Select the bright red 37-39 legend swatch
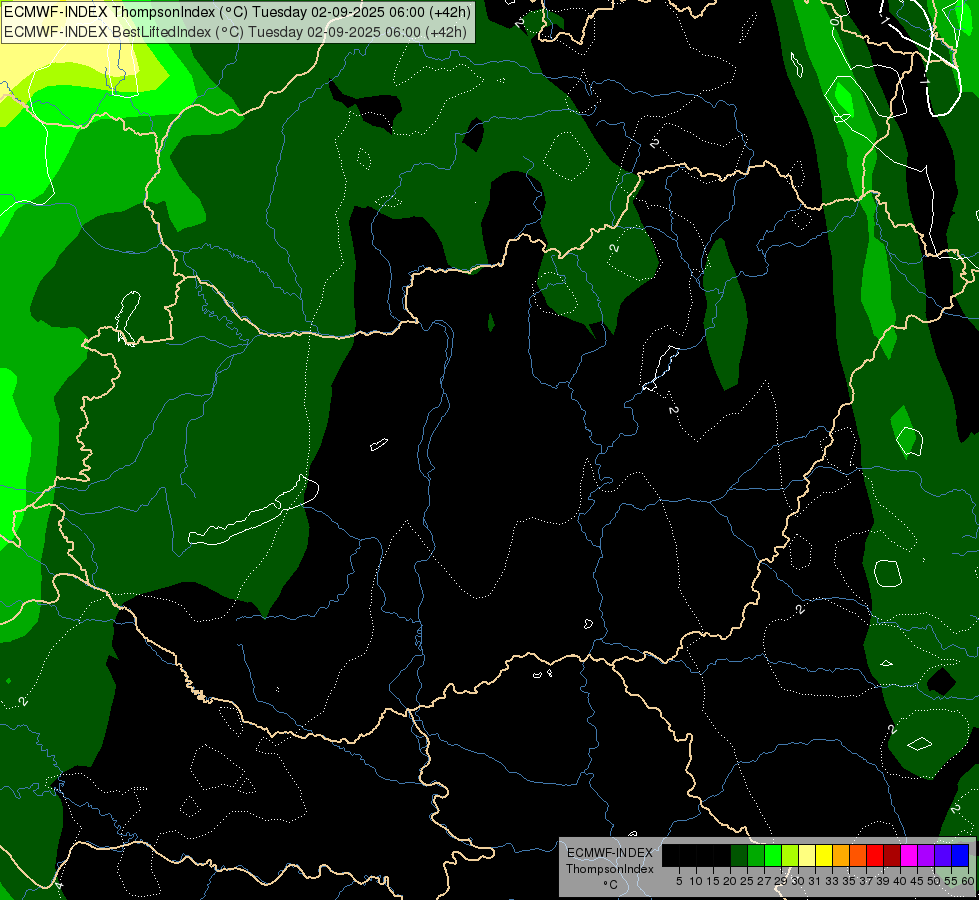Screen dimensions: 979x900 coord(875,855)
